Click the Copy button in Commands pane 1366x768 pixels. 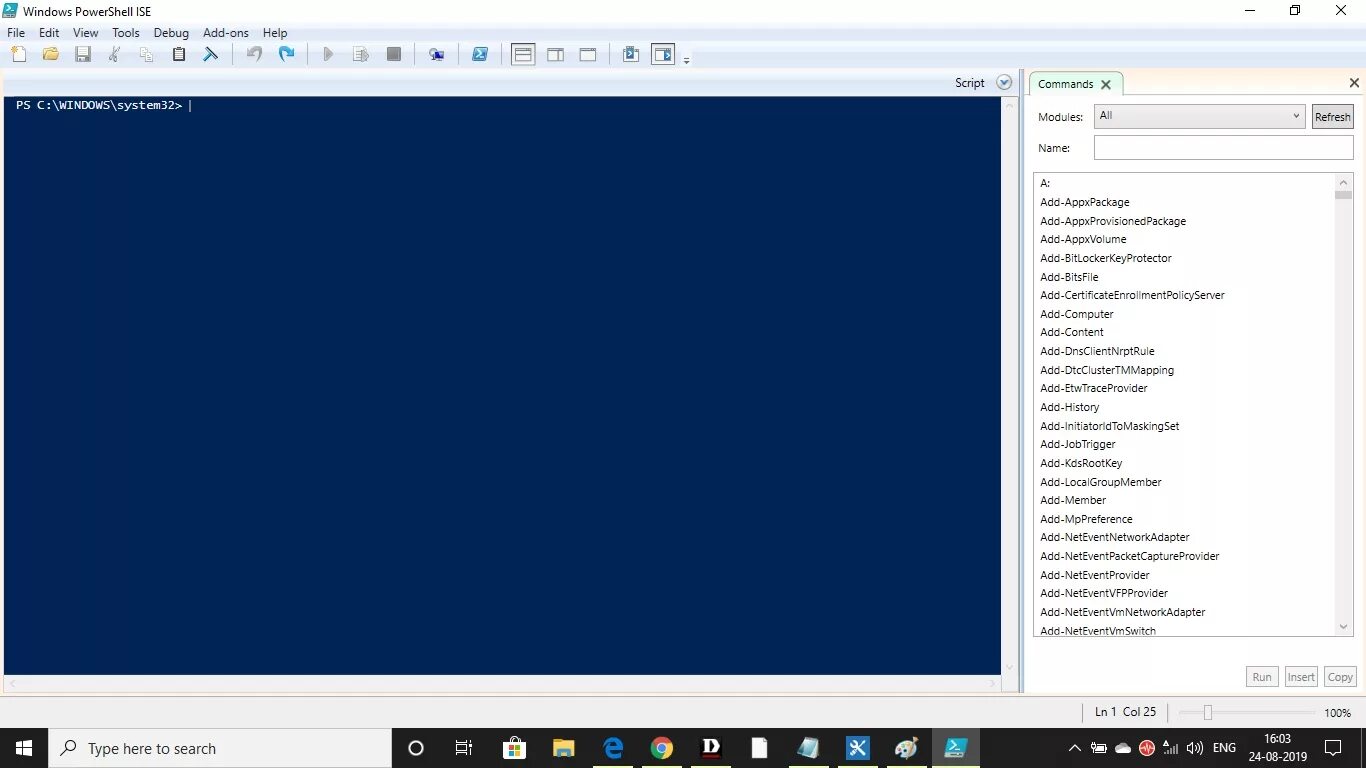[1340, 677]
